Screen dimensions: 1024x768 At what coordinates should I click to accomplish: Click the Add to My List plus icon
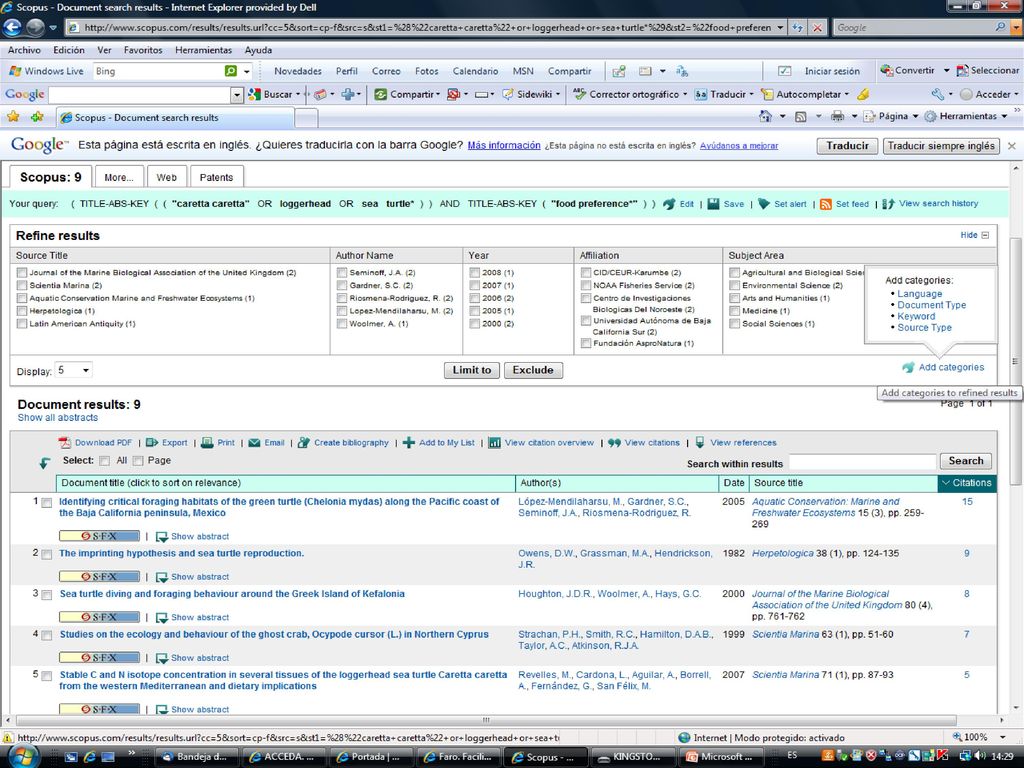[x=409, y=443]
